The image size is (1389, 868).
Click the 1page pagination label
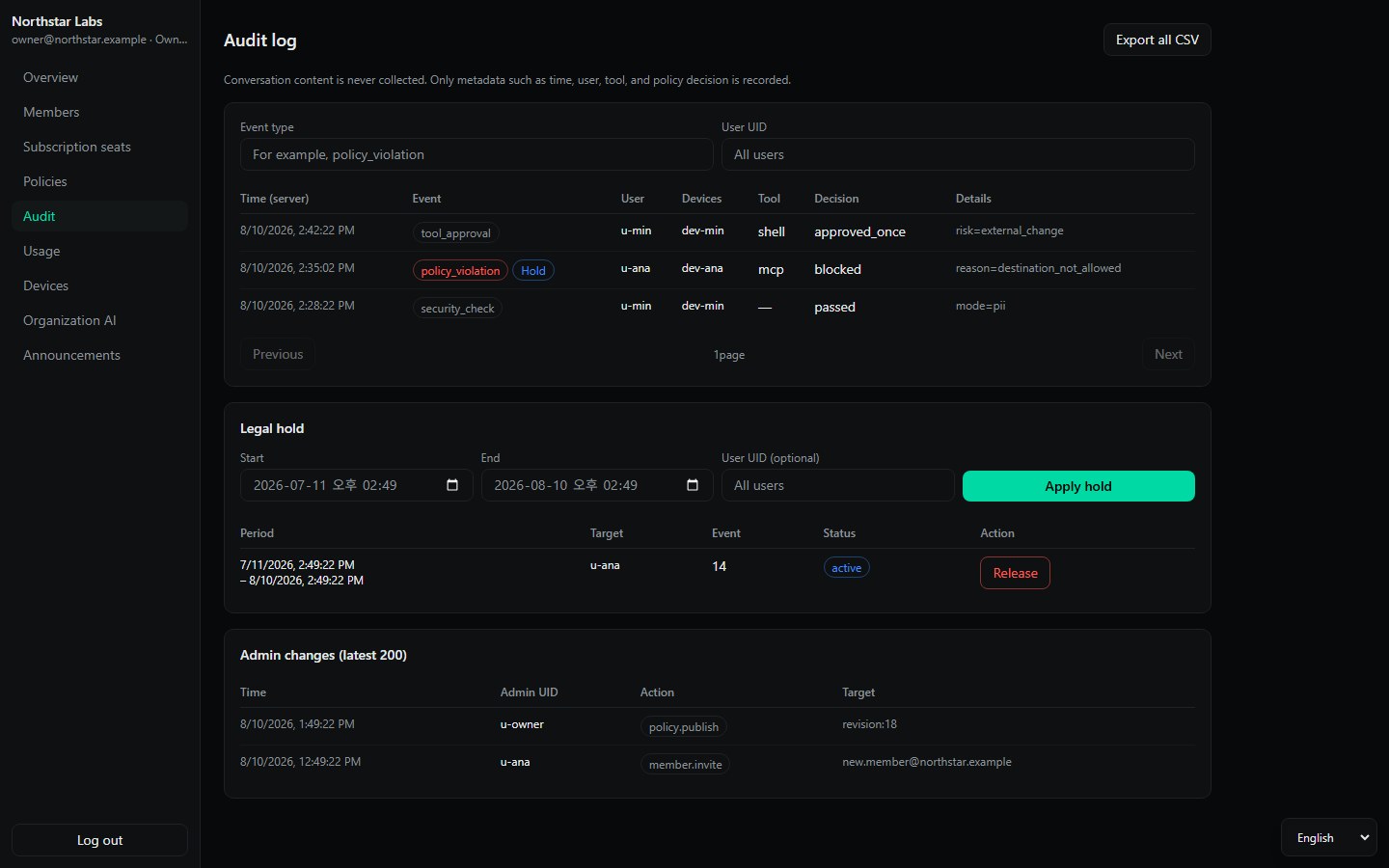(x=729, y=355)
